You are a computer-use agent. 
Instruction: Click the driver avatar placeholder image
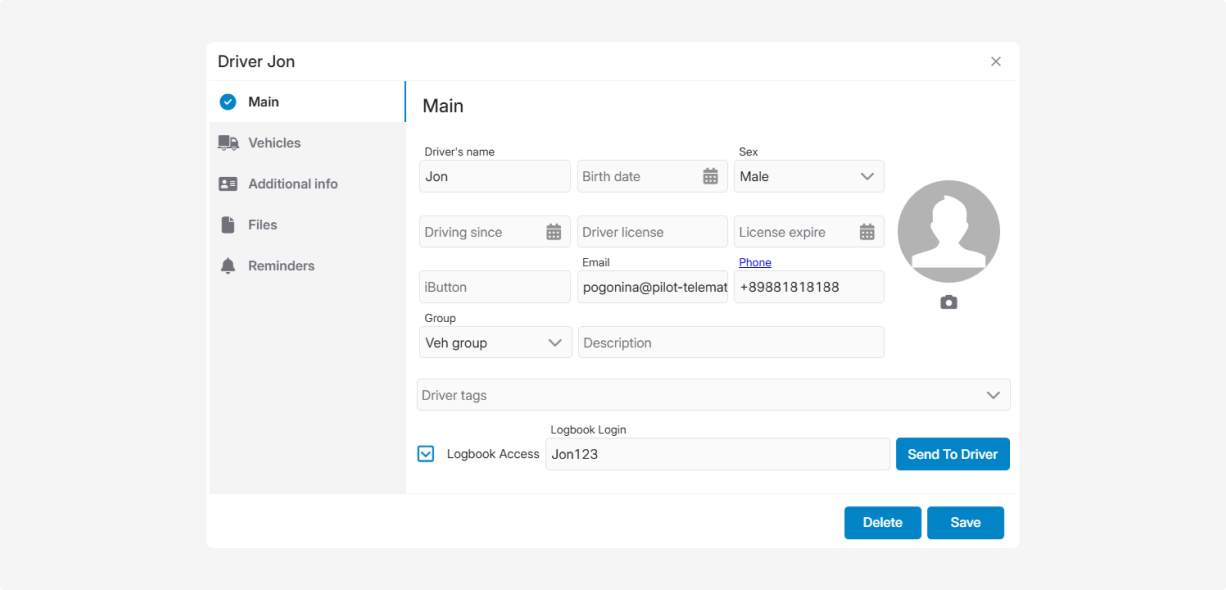click(948, 231)
